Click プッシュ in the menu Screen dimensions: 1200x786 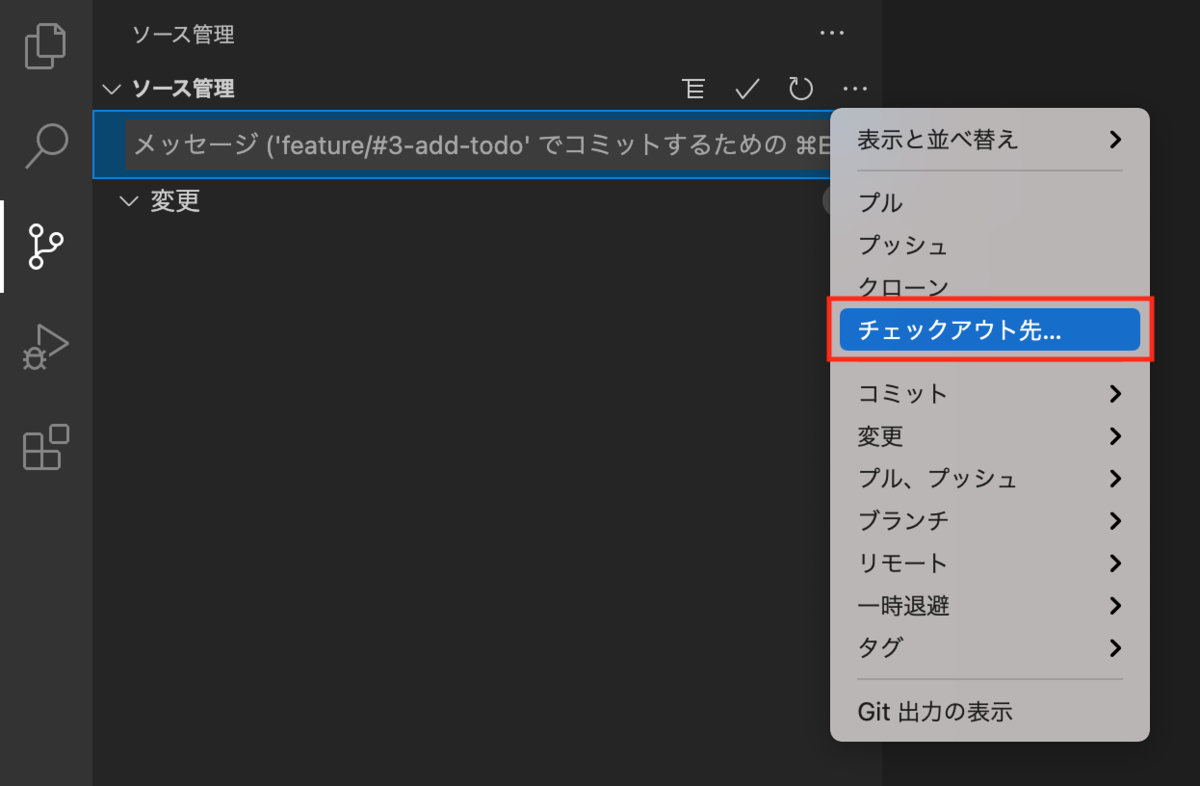(x=900, y=245)
